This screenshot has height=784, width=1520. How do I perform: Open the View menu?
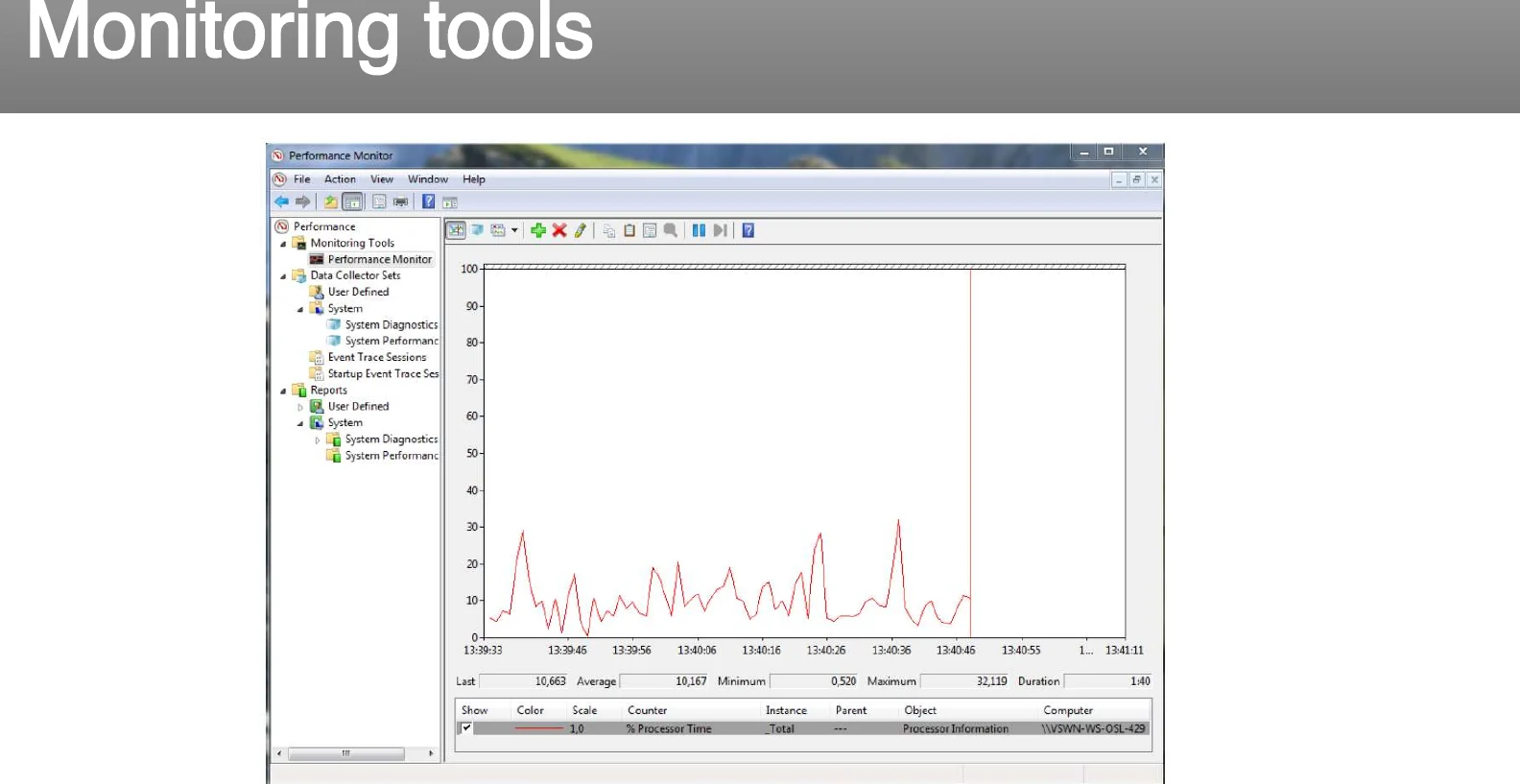[x=382, y=179]
